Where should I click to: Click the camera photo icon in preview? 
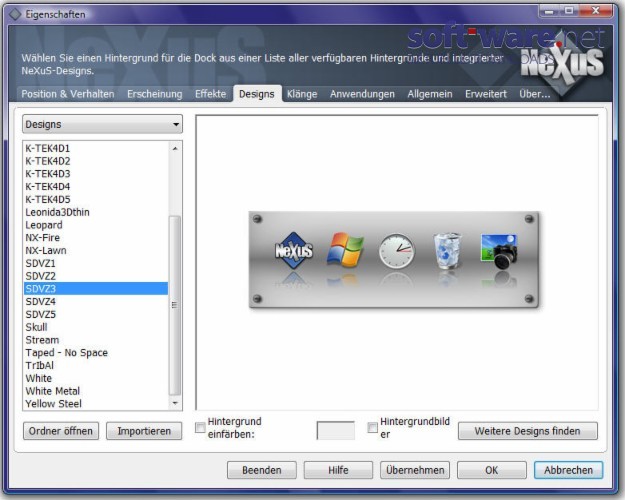(499, 251)
